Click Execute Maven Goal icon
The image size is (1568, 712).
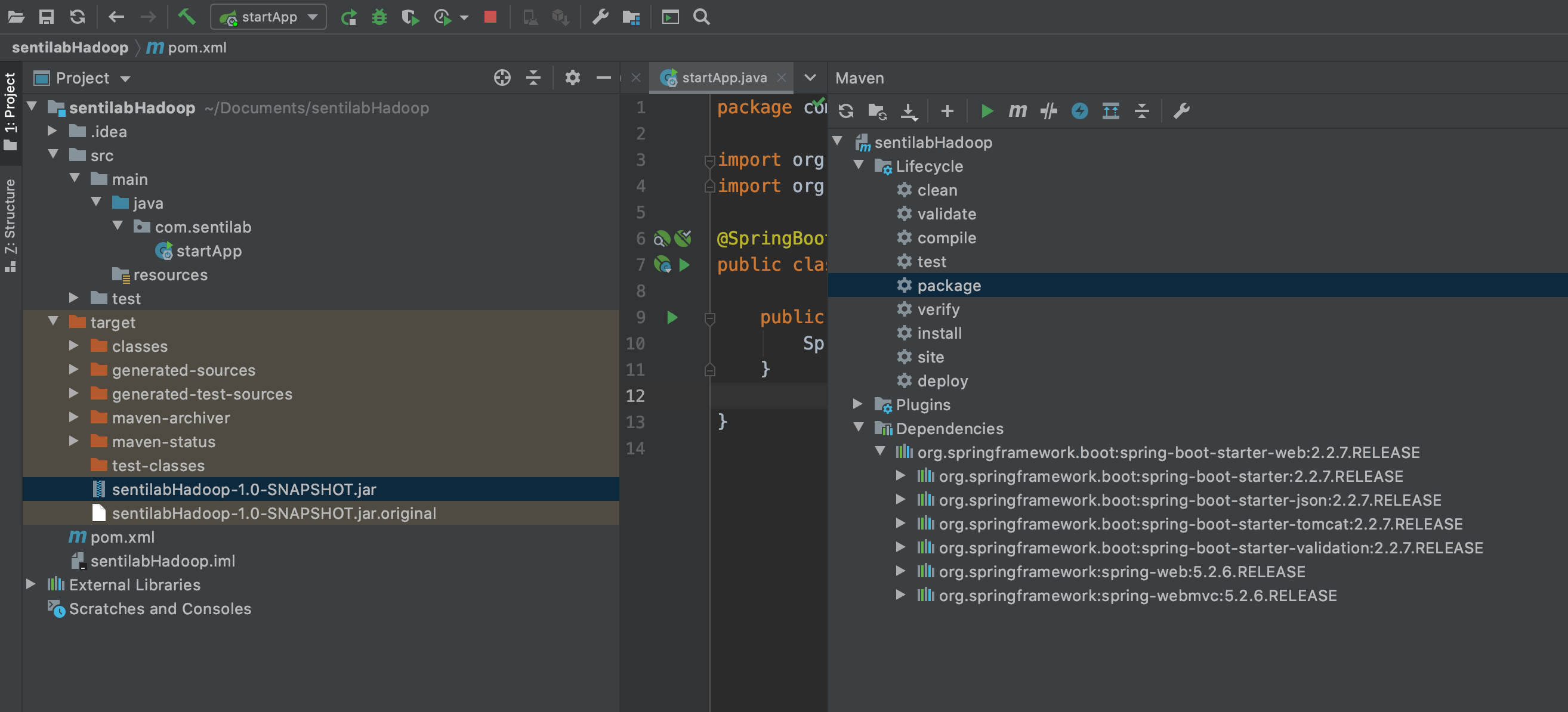click(1017, 111)
